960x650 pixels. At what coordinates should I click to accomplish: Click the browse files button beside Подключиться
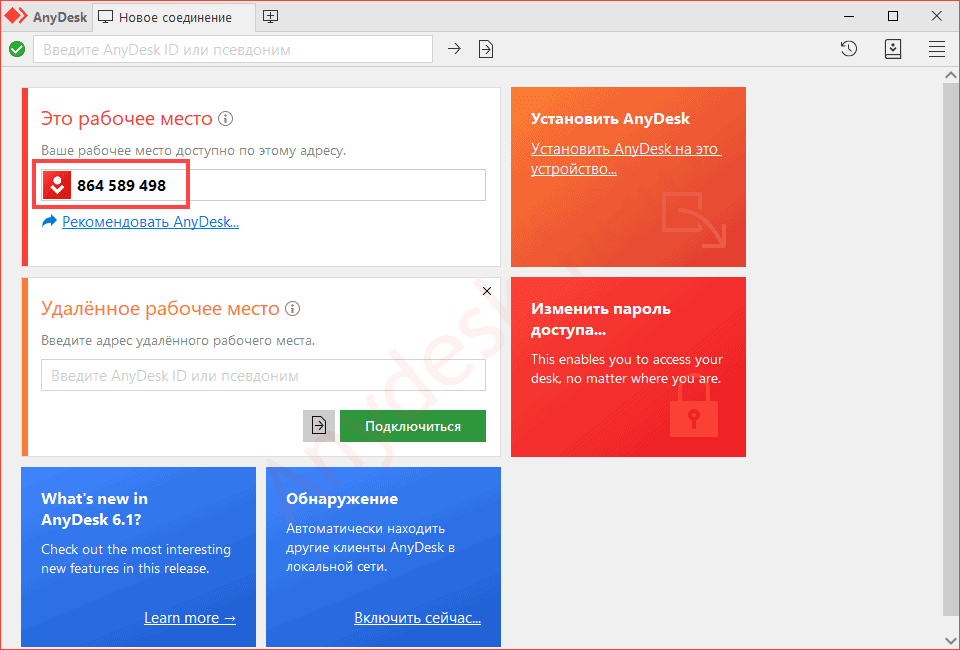(319, 426)
